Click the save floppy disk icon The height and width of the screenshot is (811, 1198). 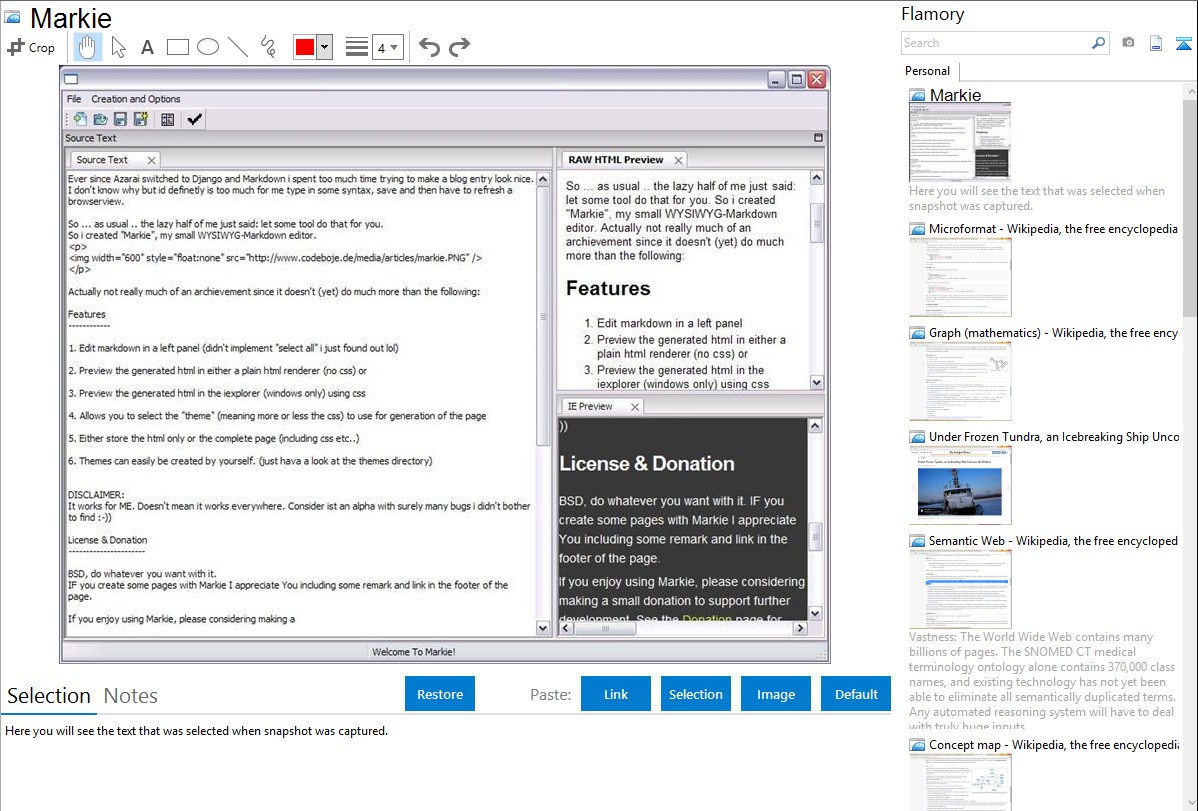[120, 119]
